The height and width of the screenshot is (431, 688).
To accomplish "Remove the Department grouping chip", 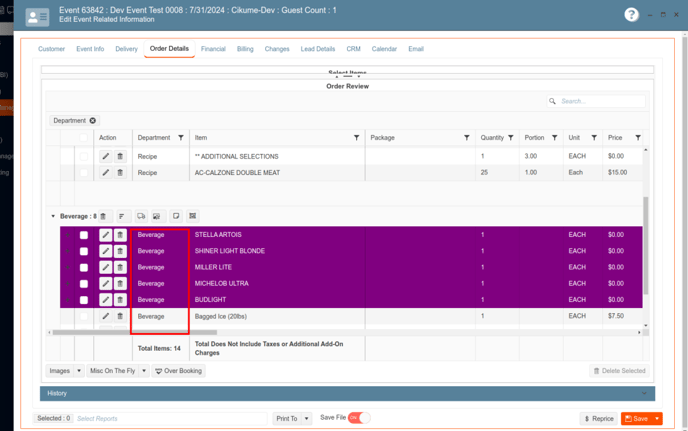I will click(93, 120).
